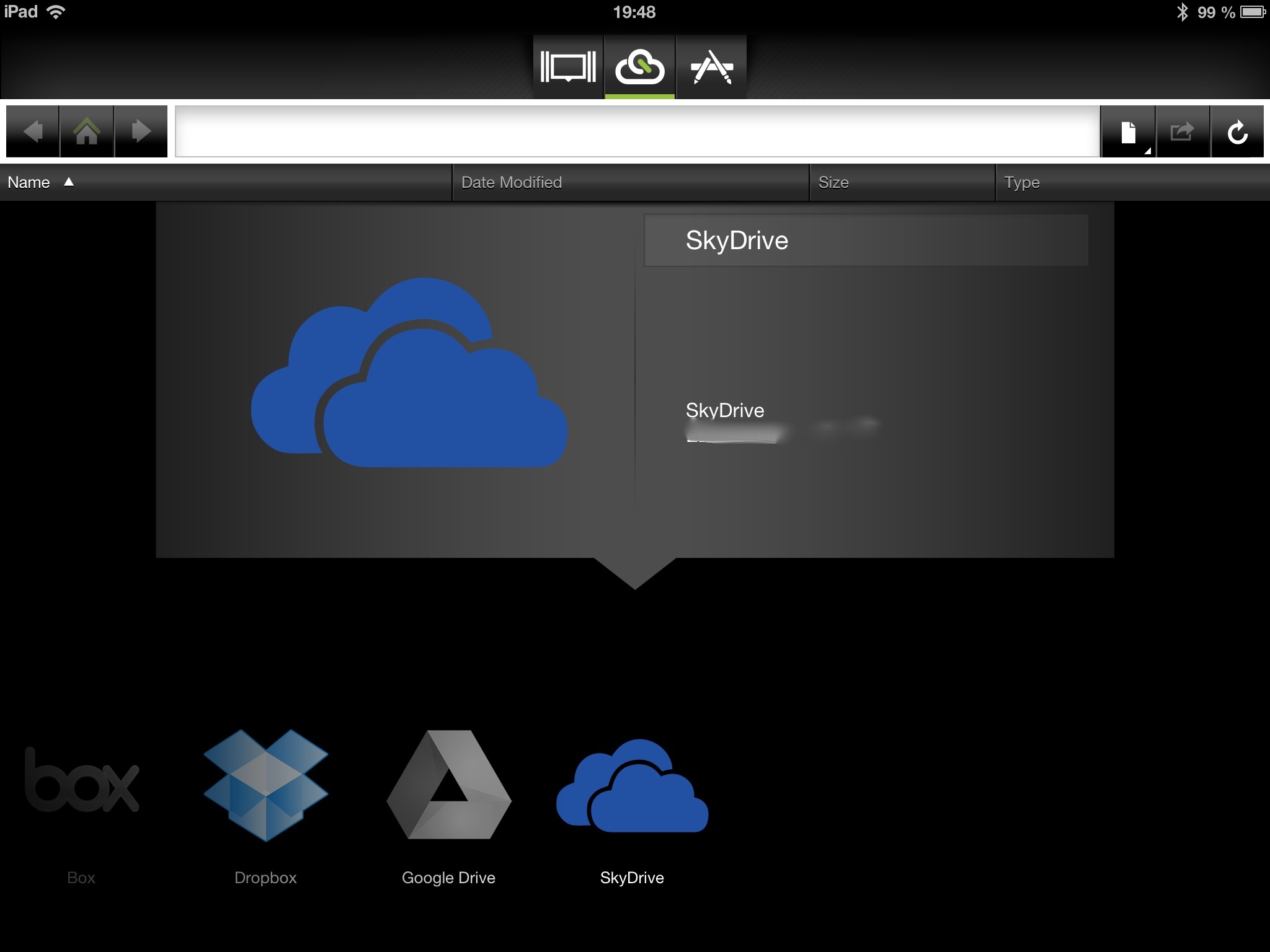Switch to the cloud storage tab
The image size is (1270, 952).
click(639, 67)
